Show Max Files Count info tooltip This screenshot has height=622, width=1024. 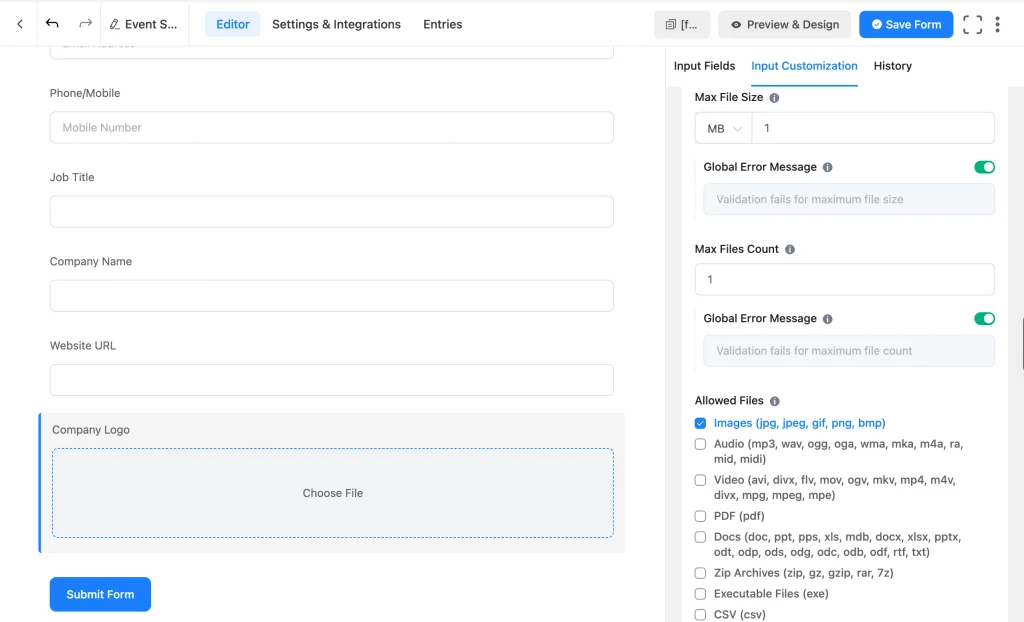point(790,250)
